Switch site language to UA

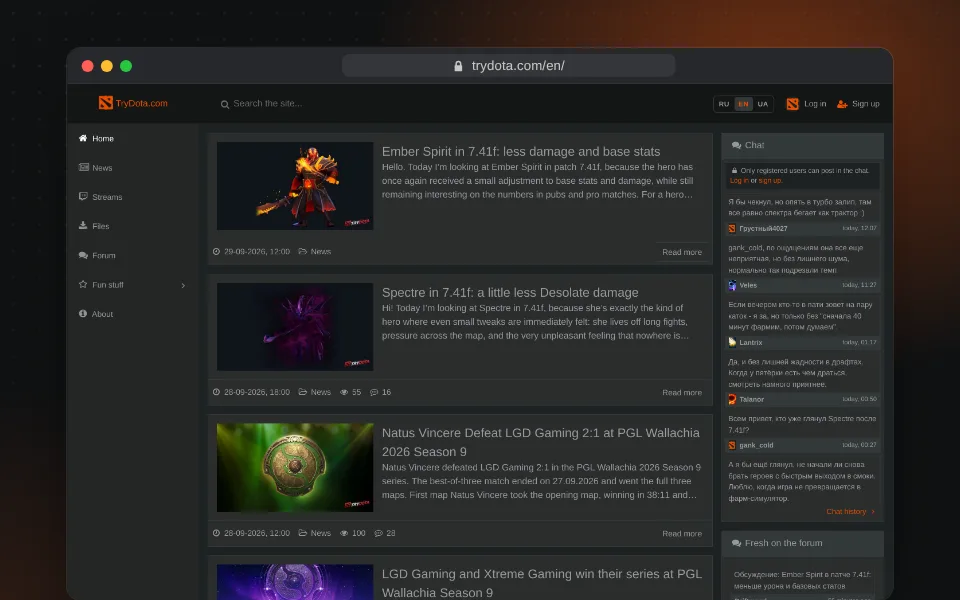(763, 104)
